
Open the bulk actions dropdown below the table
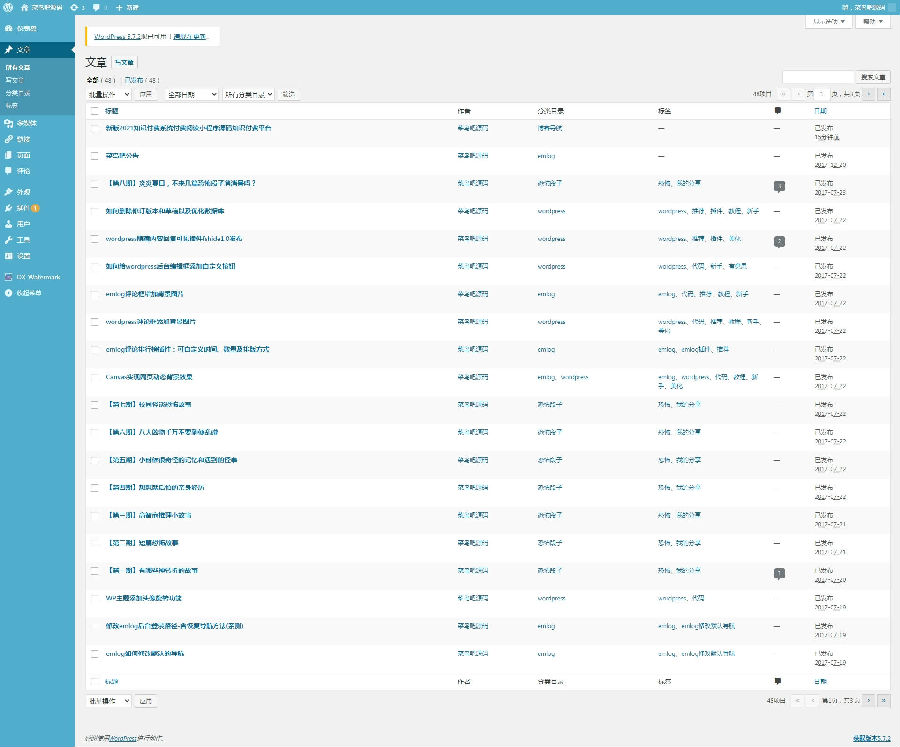(108, 701)
